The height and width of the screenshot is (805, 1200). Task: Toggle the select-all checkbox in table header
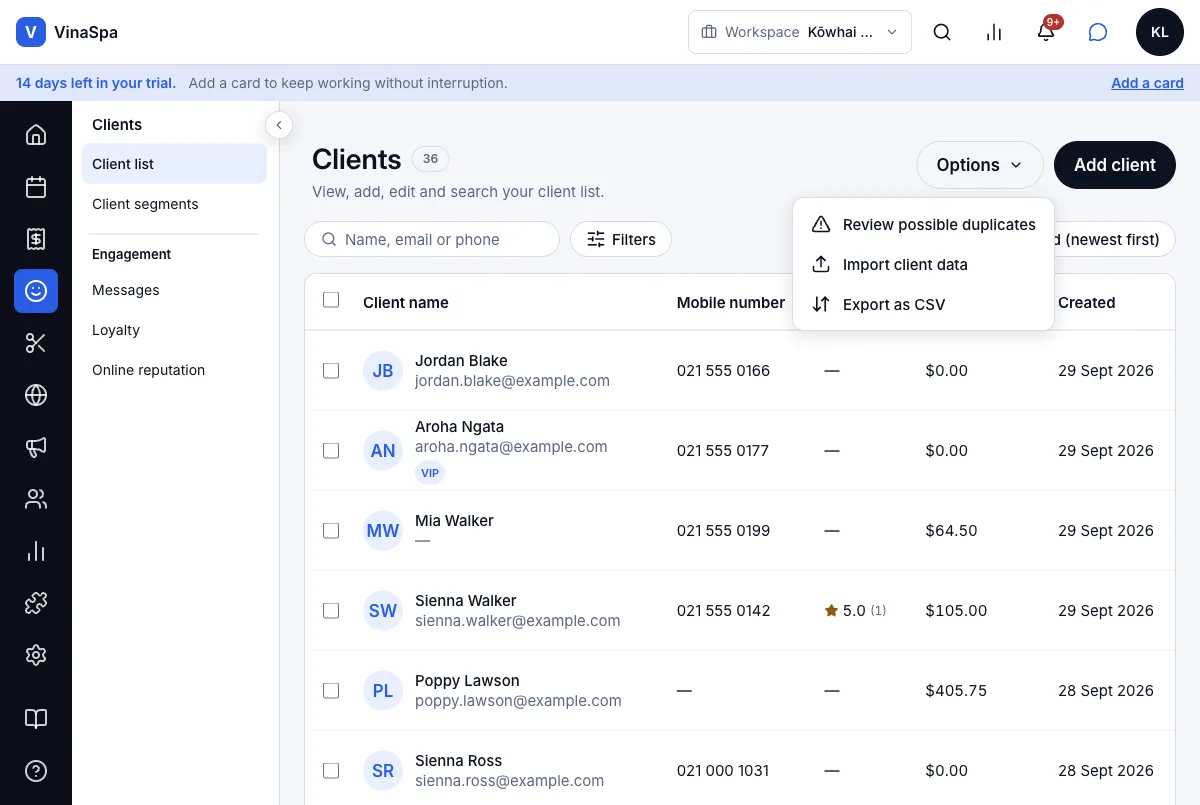(x=331, y=300)
